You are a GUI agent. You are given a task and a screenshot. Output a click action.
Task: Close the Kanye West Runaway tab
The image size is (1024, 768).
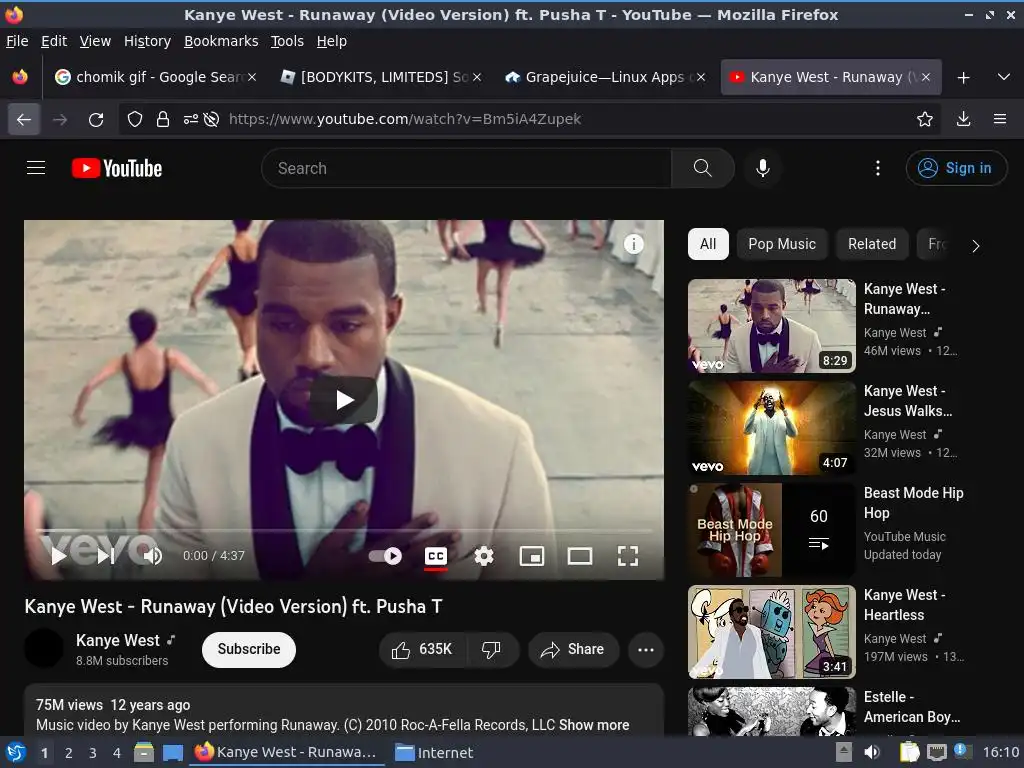click(925, 78)
